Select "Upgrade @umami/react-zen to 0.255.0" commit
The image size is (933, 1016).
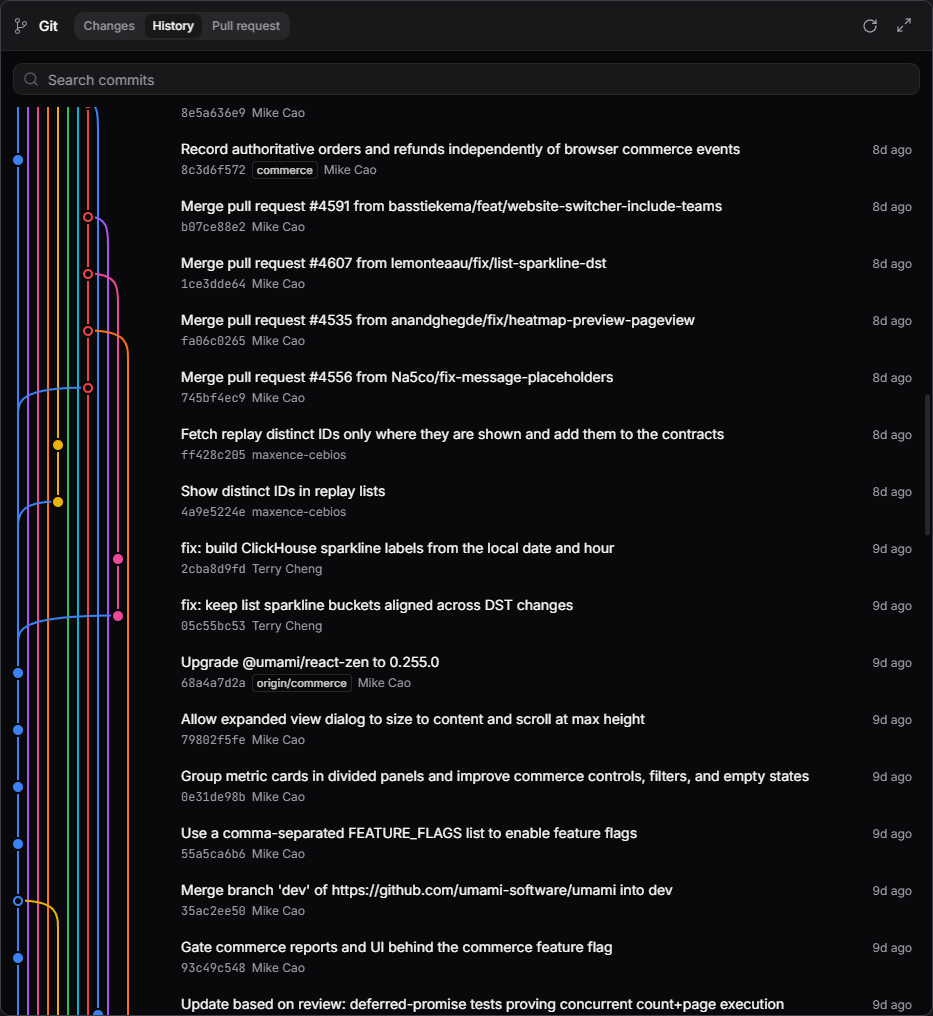pyautogui.click(x=310, y=662)
